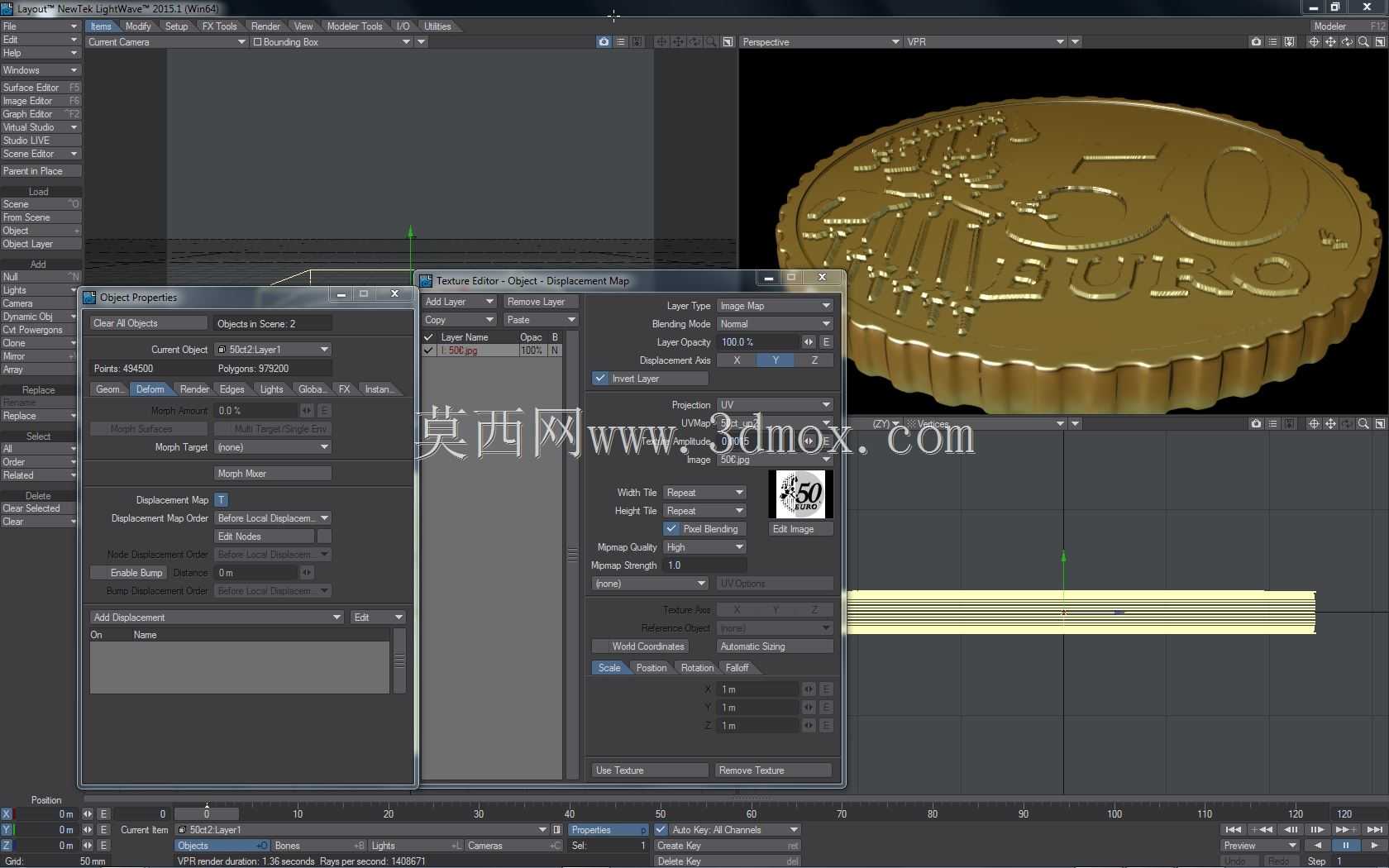Select Edges tab in Object Properties

(232, 389)
